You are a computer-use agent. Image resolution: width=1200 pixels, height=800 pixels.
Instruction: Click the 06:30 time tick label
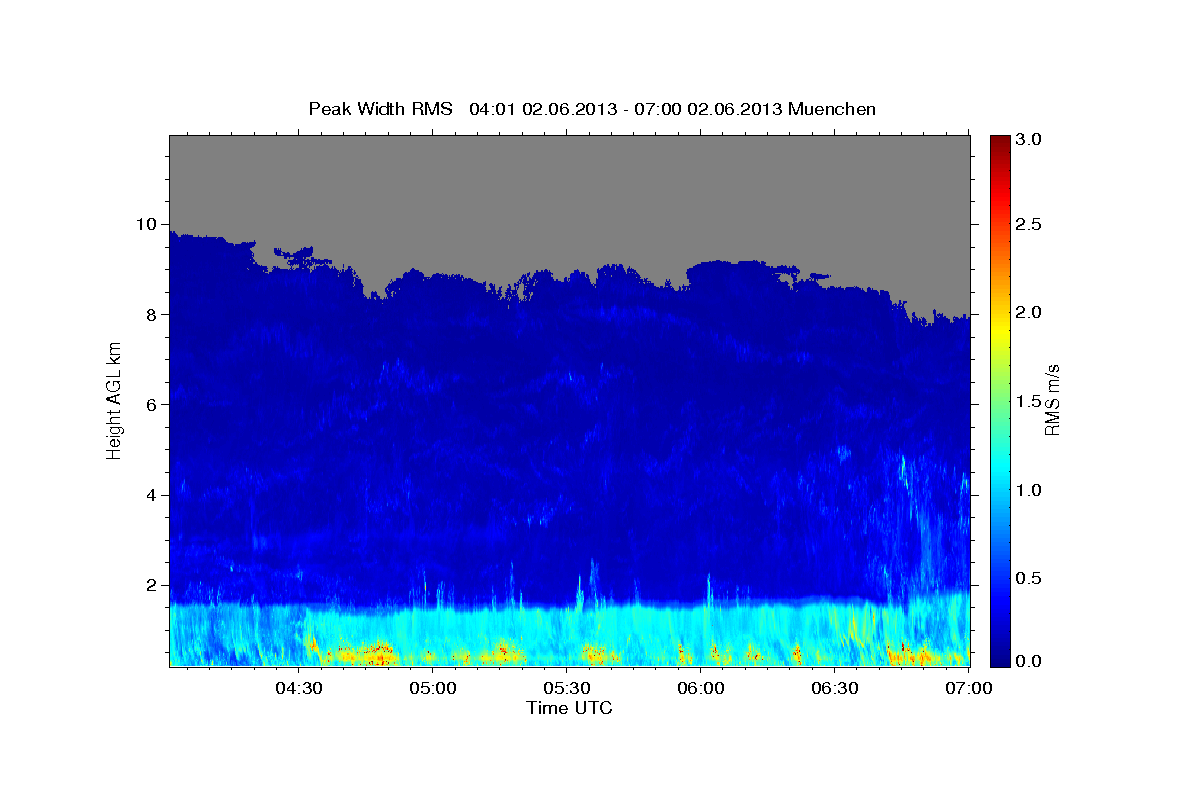tap(835, 688)
